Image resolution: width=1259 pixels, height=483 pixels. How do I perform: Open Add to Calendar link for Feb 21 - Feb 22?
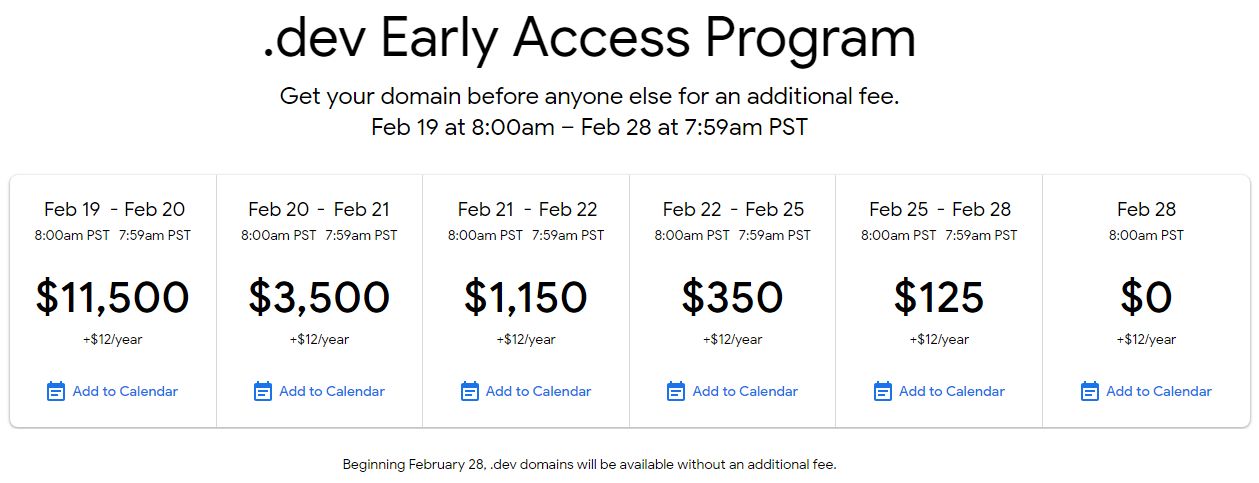click(538, 391)
